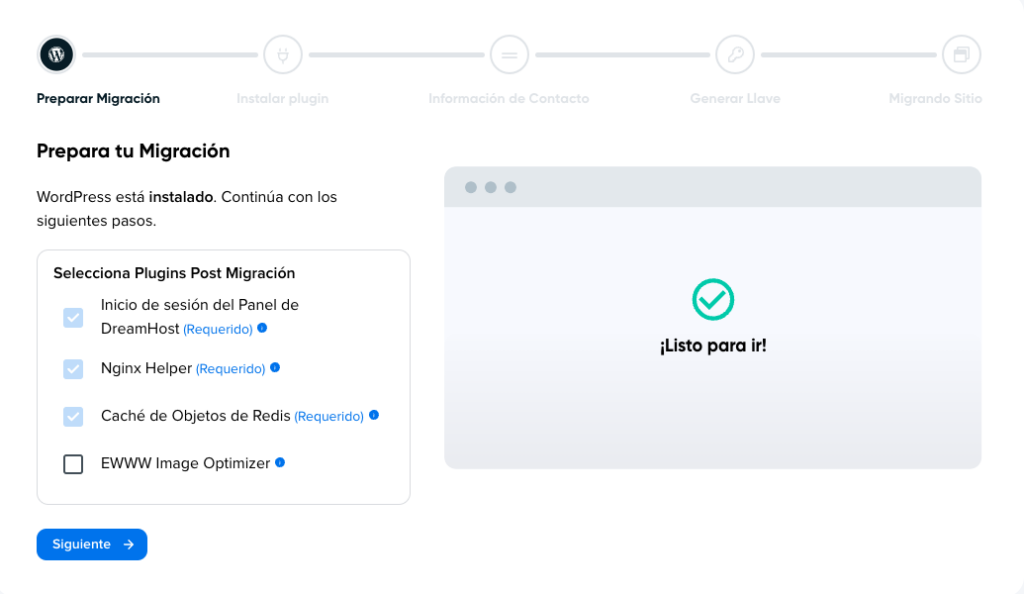Toggle Inicio de sesión del Panel de DreamHost checkbox

point(73,318)
